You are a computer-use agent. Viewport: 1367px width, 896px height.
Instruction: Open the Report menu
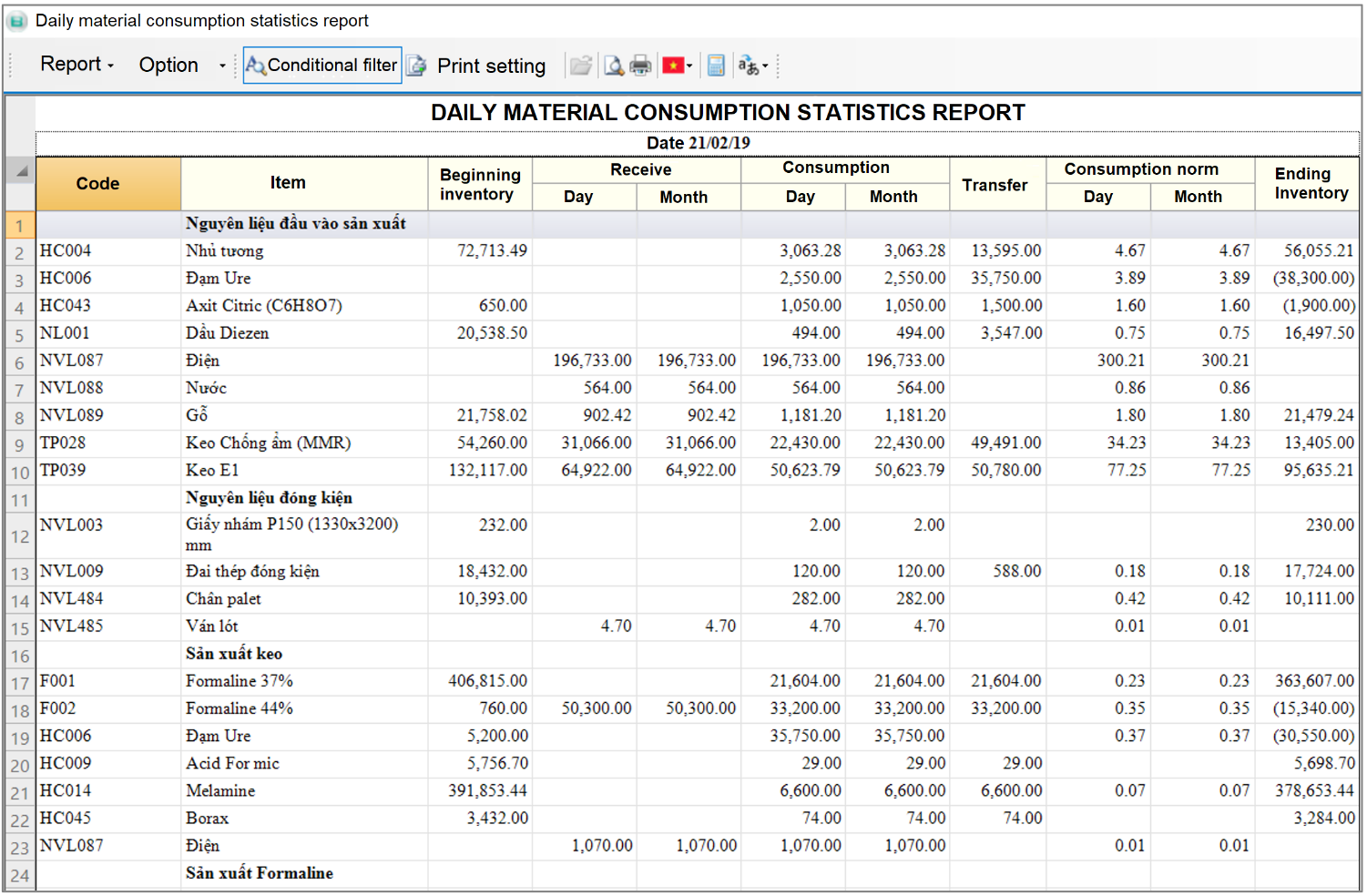coord(77,65)
